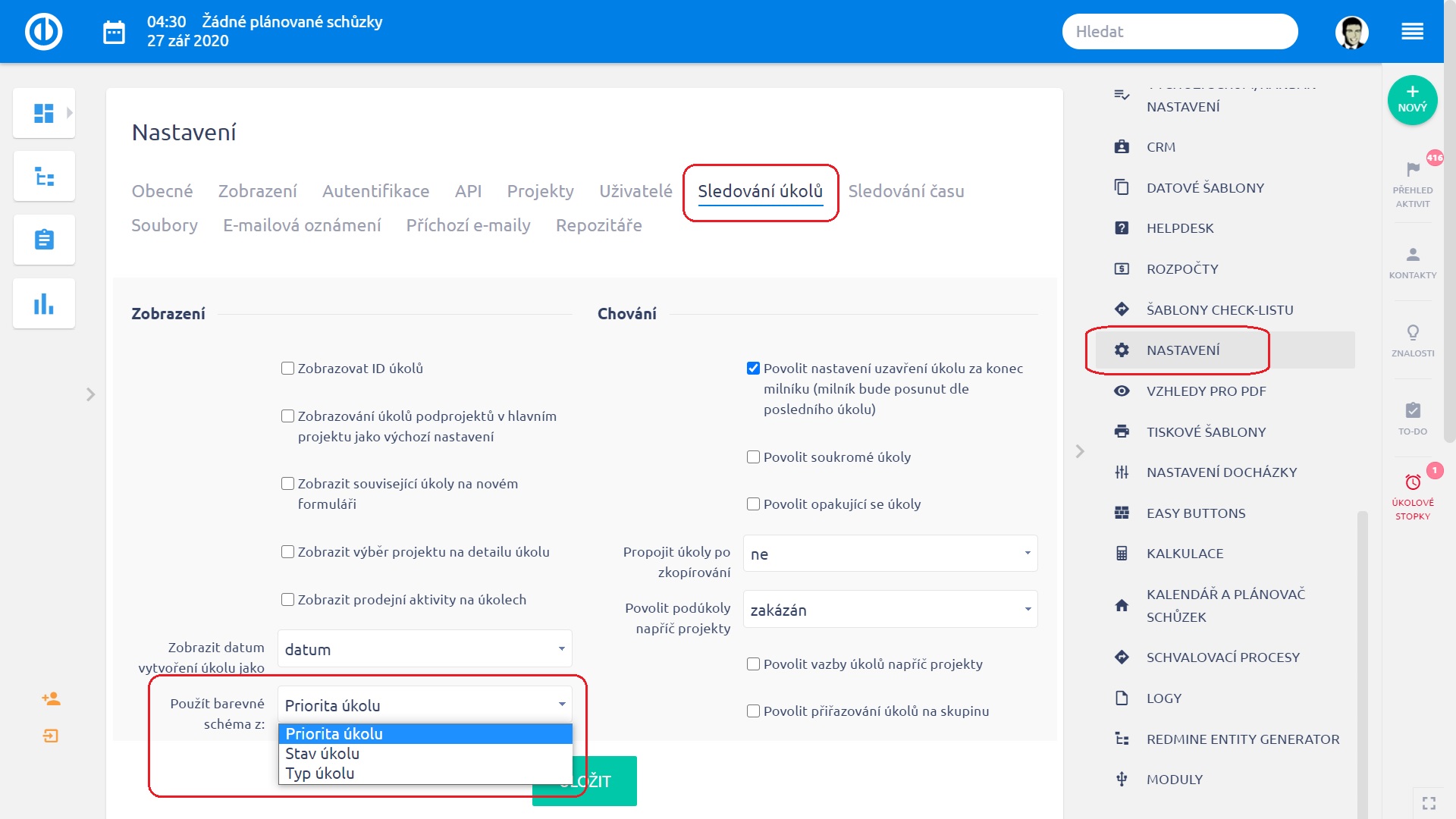Open the hamburger menu icon
The width and height of the screenshot is (1456, 819).
[x=1412, y=32]
